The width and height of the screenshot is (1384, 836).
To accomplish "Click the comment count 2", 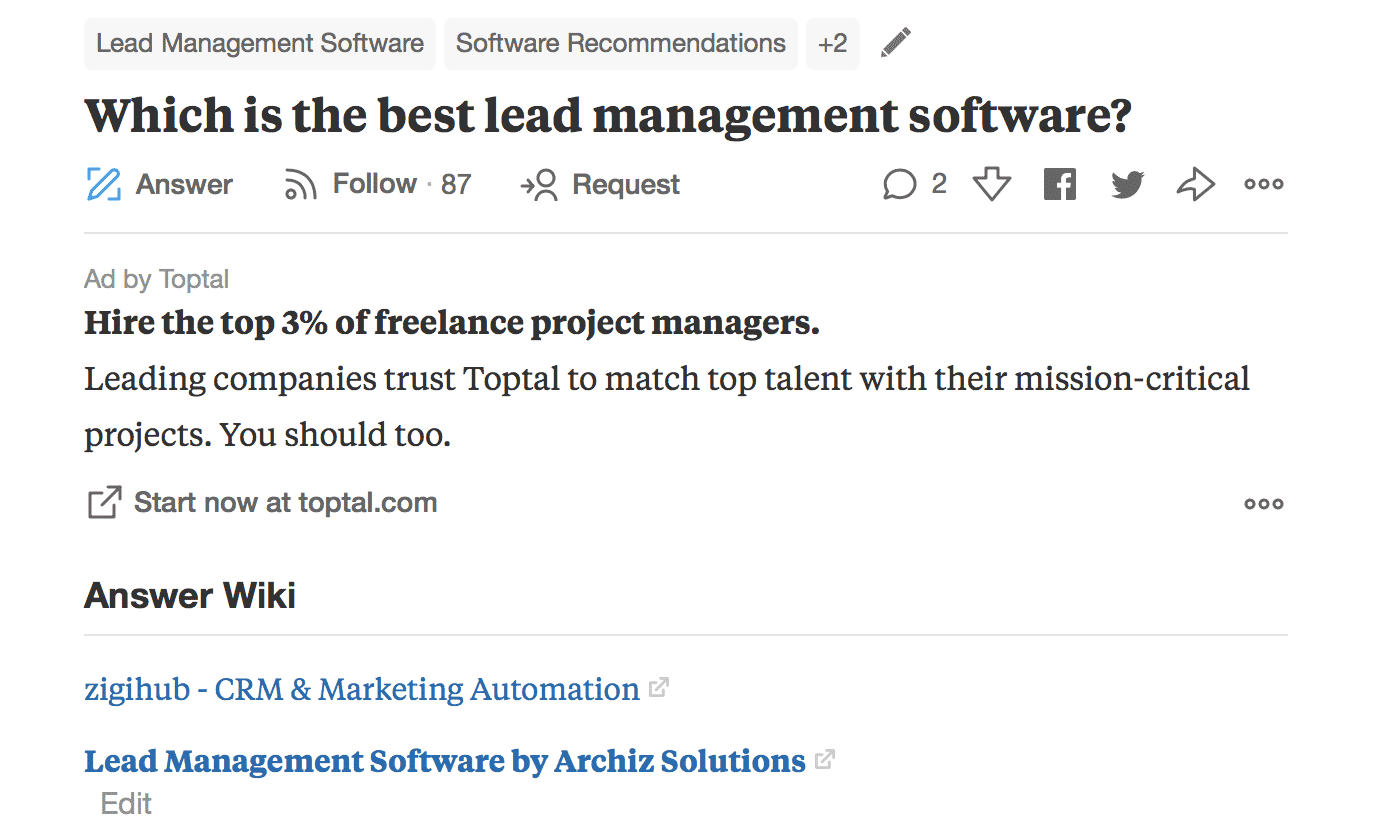I will pyautogui.click(x=939, y=184).
